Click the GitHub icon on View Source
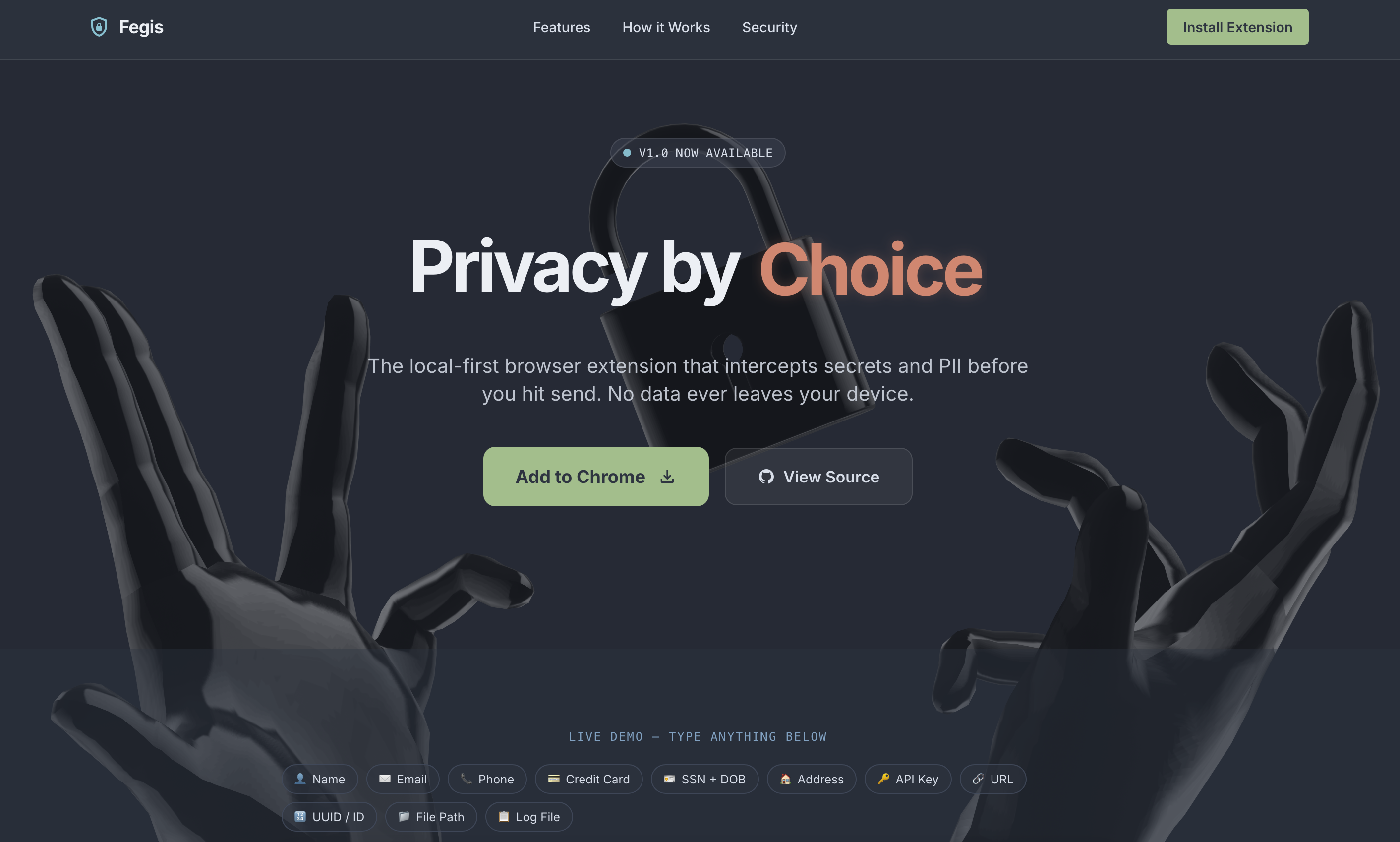The height and width of the screenshot is (842, 1400). 766,477
